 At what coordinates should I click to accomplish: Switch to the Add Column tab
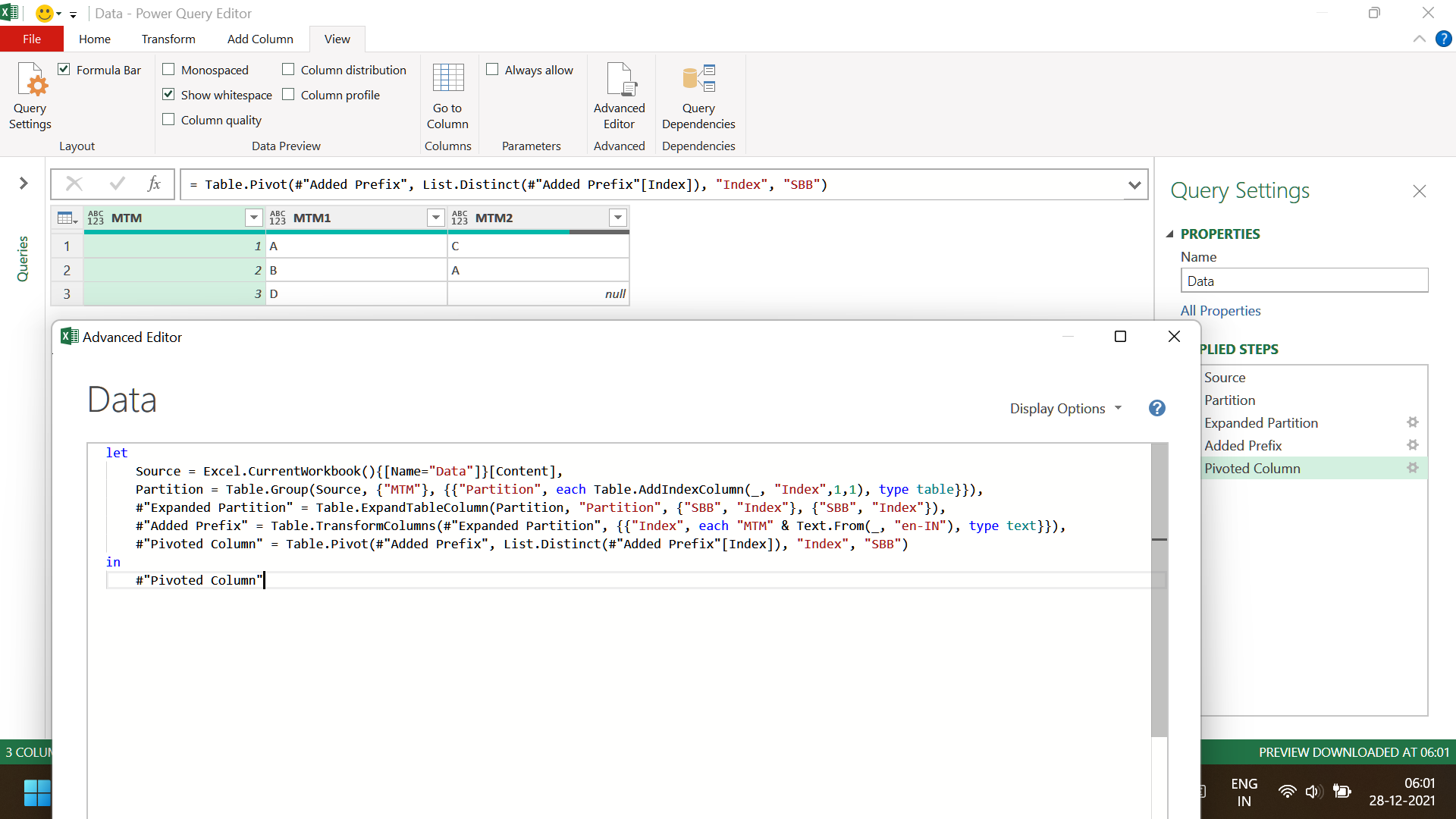tap(260, 39)
